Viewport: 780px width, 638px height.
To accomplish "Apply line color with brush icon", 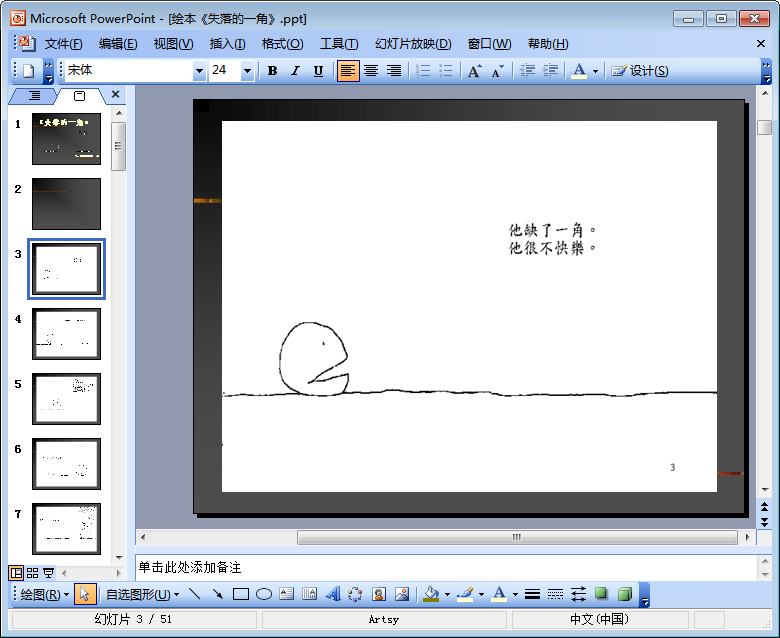I will pos(465,594).
